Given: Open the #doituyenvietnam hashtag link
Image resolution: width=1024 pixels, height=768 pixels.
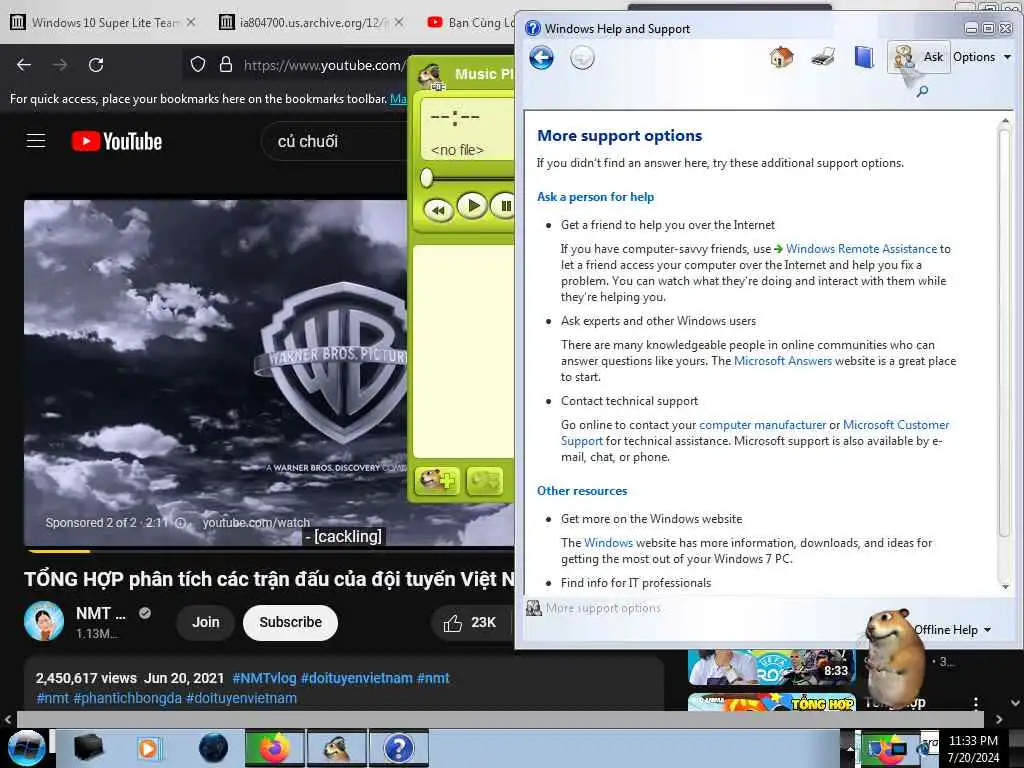Looking at the screenshot, I should (x=357, y=679).
